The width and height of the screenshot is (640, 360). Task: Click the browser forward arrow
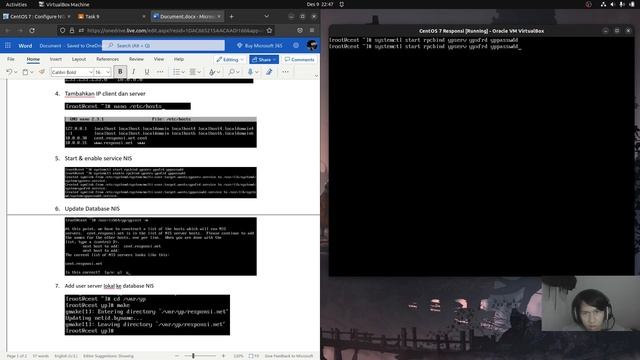pyautogui.click(x=20, y=30)
